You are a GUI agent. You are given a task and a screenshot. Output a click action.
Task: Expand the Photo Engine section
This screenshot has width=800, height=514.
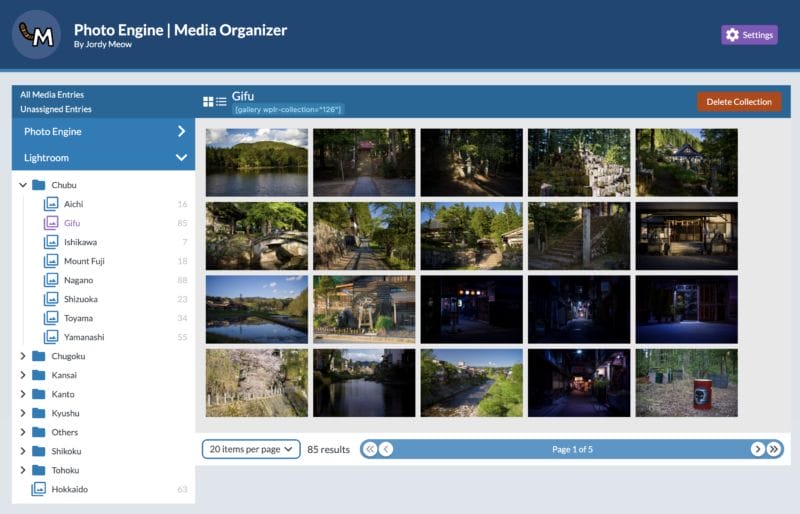tap(181, 131)
